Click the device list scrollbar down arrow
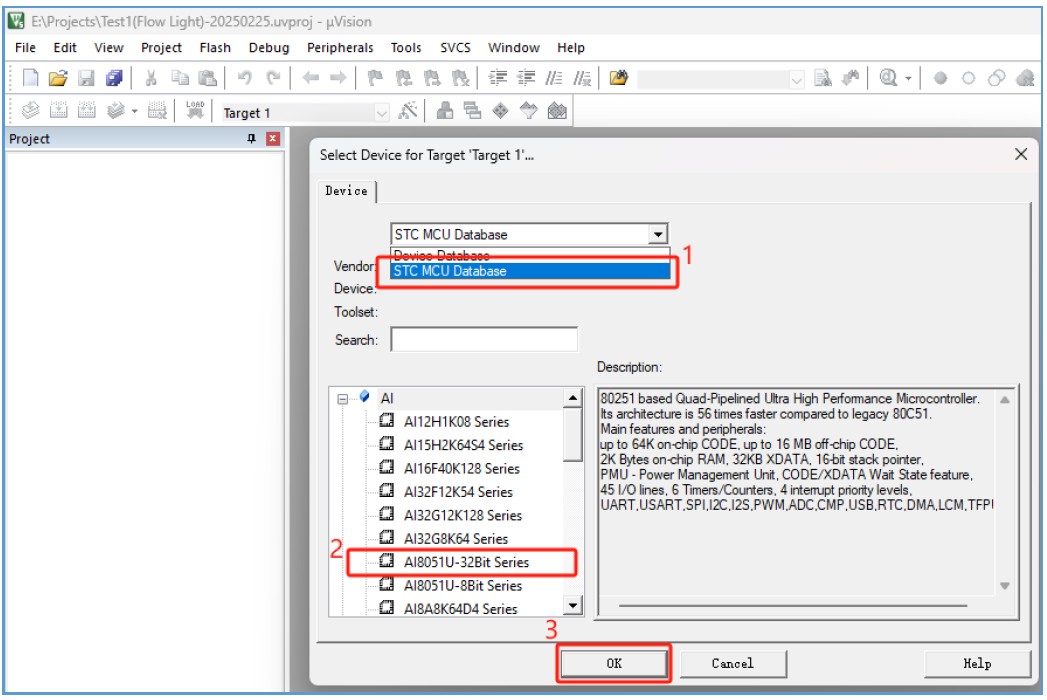The width and height of the screenshot is (1047, 700). click(573, 606)
